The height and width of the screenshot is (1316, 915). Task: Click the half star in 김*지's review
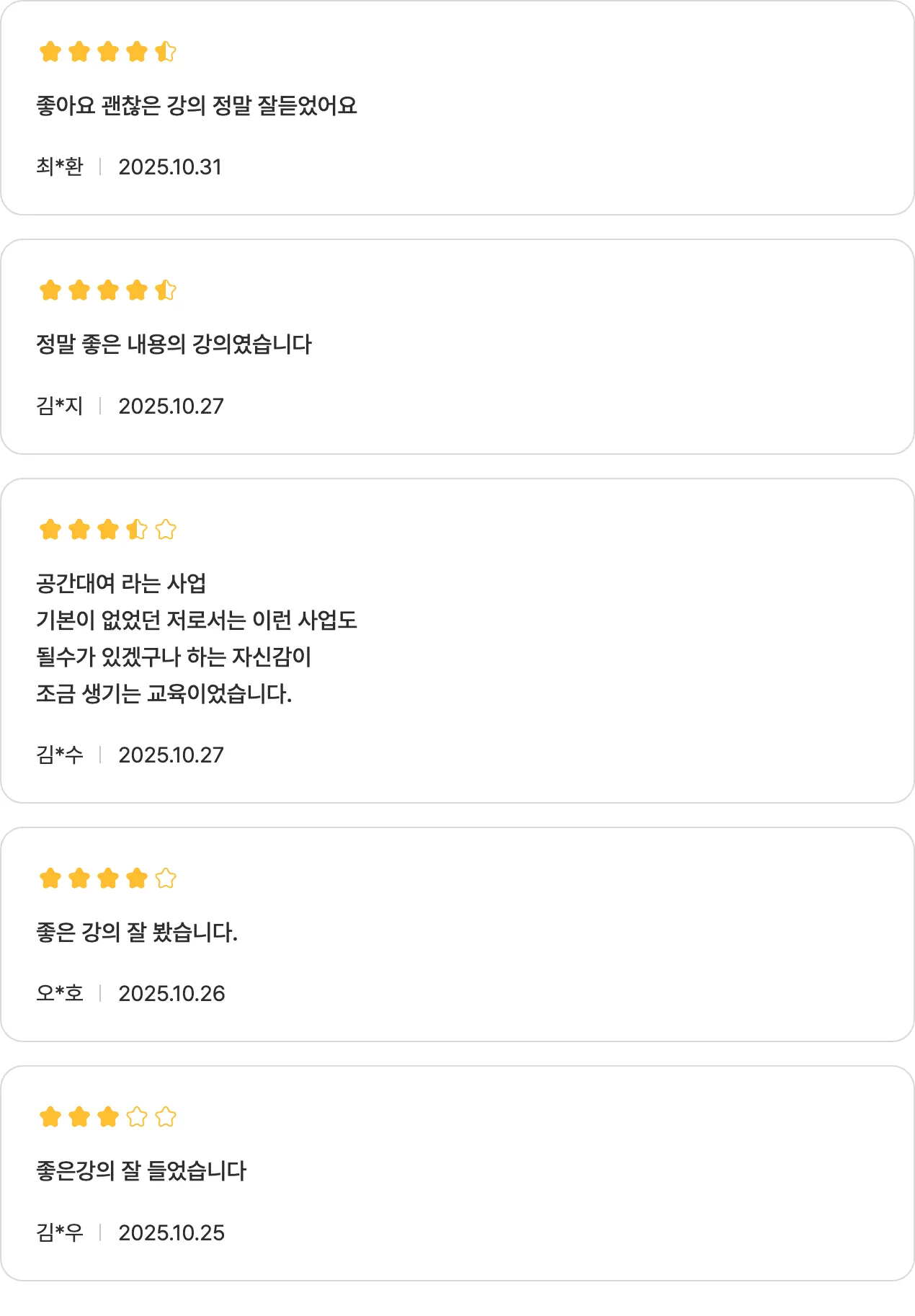[166, 290]
